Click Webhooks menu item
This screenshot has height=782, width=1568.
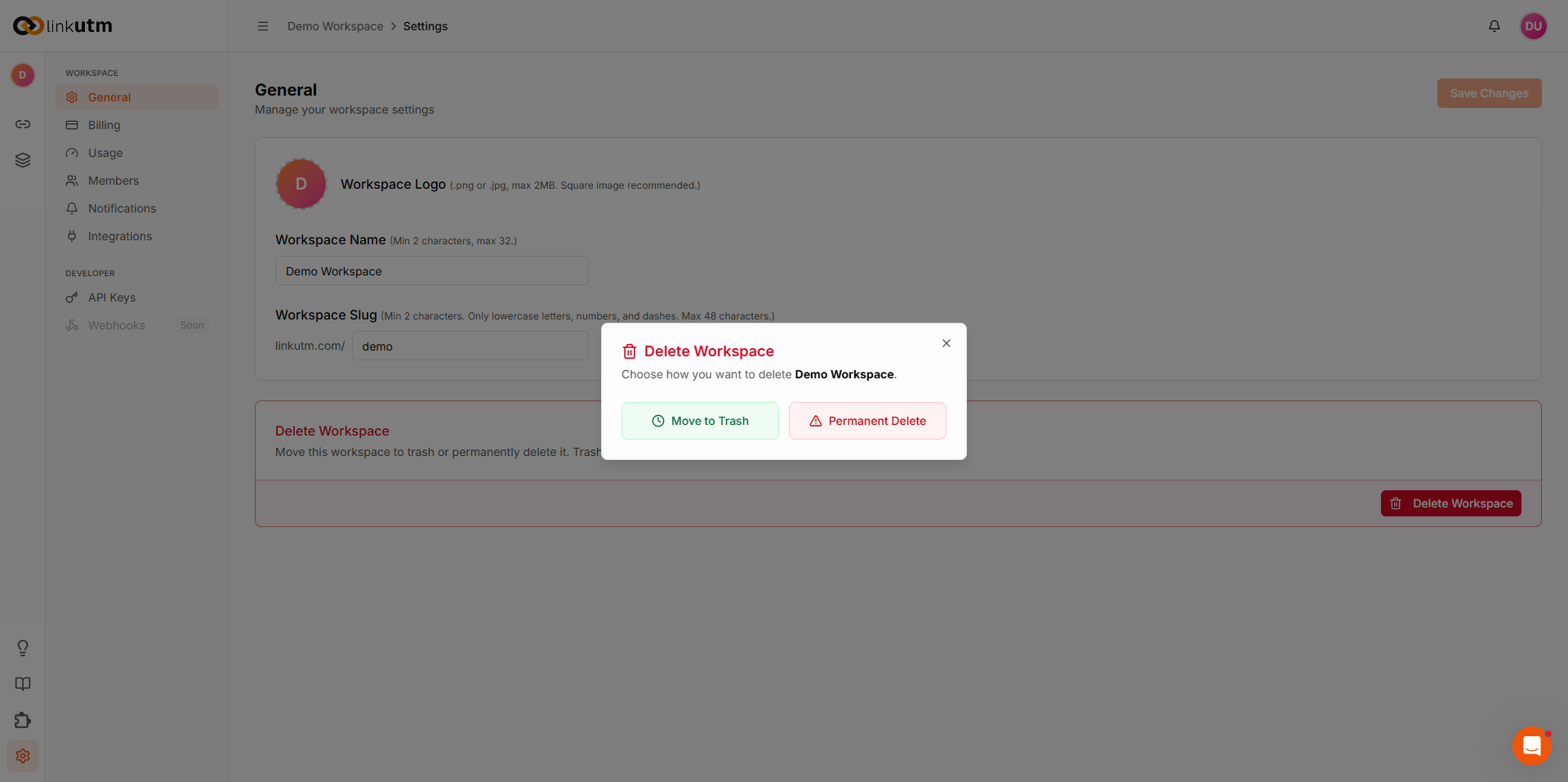137,325
